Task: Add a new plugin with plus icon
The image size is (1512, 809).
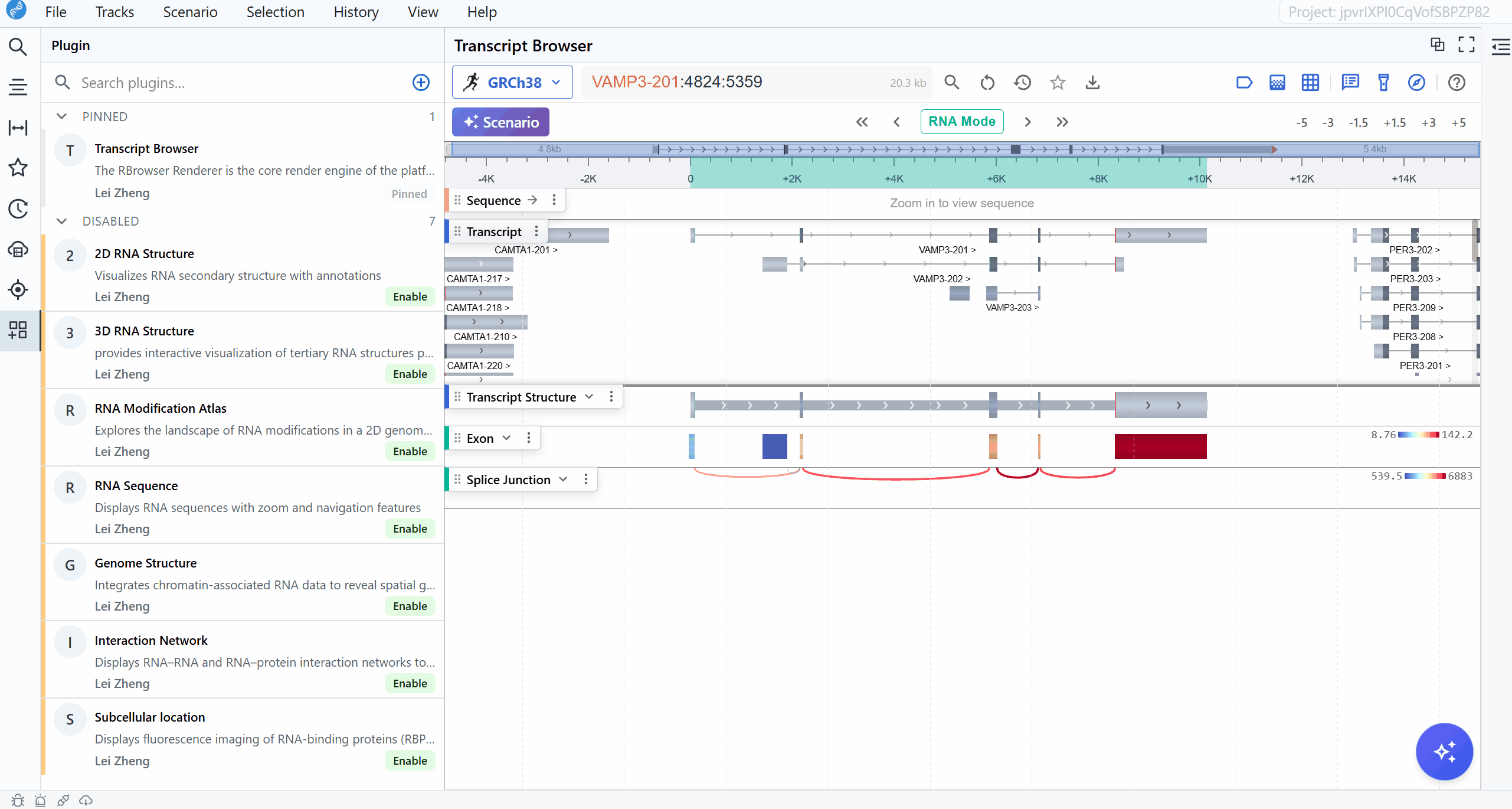Action: click(x=421, y=83)
